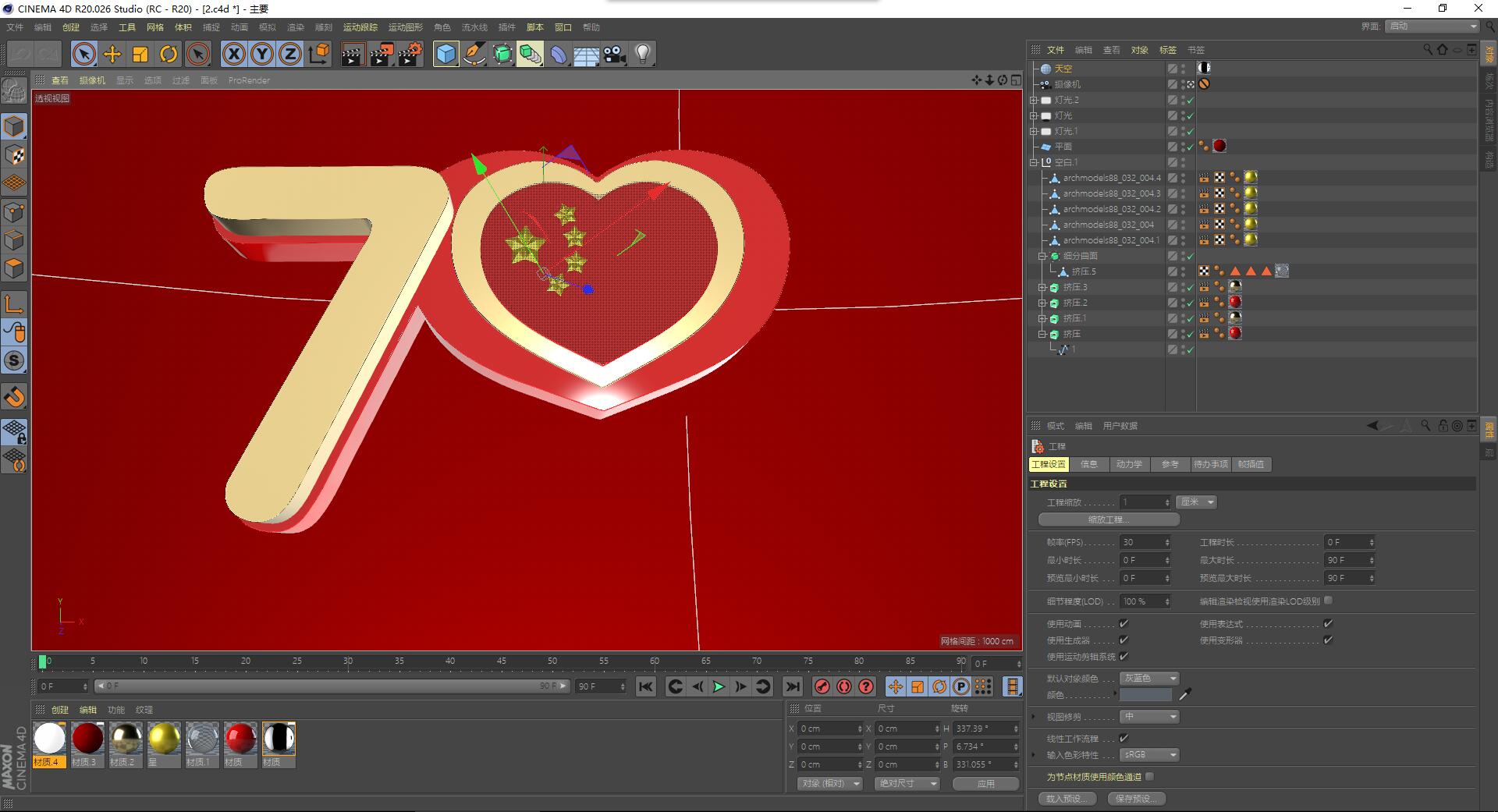Click the 载入预设... button
The height and width of the screenshot is (812, 1498).
click(x=1067, y=799)
